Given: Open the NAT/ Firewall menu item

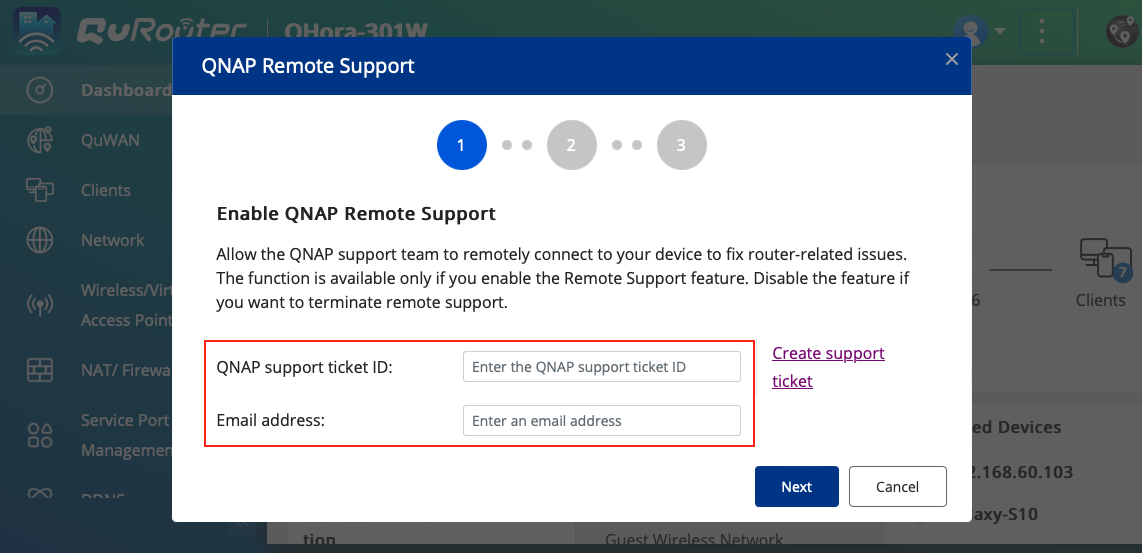Looking at the screenshot, I should click(125, 370).
